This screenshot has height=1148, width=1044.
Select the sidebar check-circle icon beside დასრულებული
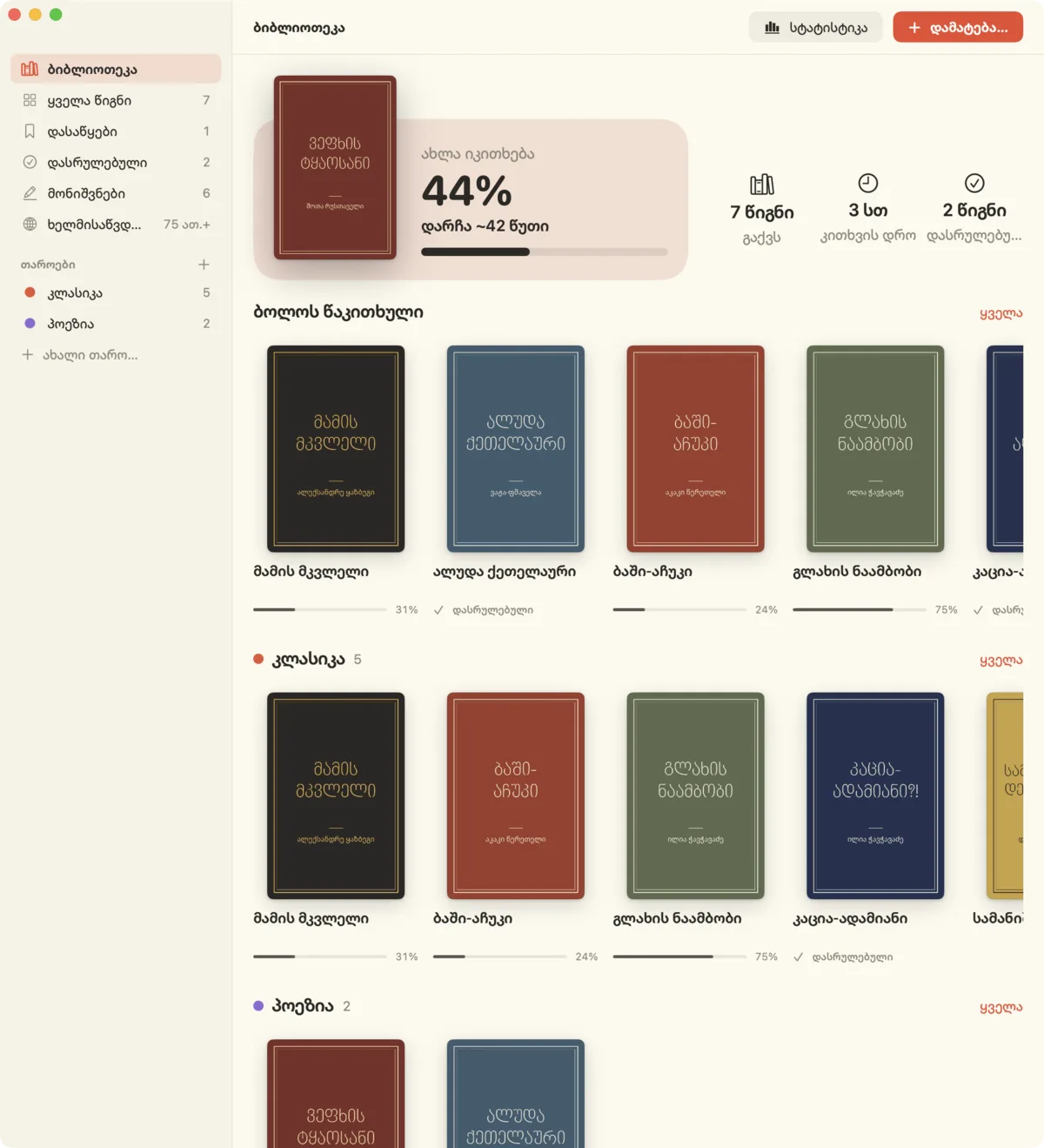click(x=30, y=162)
